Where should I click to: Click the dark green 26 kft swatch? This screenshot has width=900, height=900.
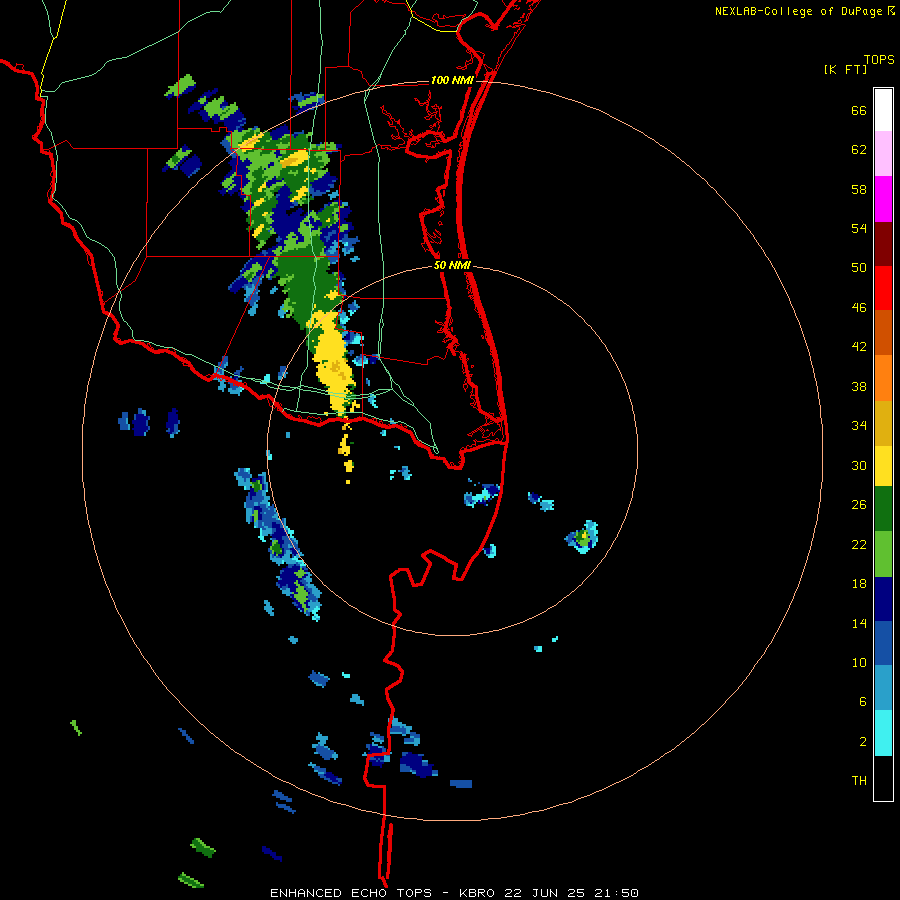click(883, 509)
